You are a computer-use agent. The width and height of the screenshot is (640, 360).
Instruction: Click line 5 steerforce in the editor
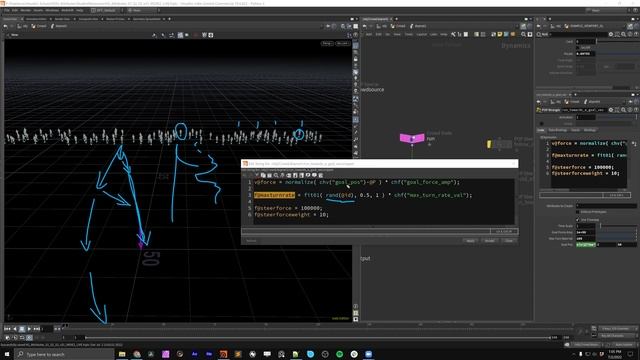pyautogui.click(x=288, y=208)
